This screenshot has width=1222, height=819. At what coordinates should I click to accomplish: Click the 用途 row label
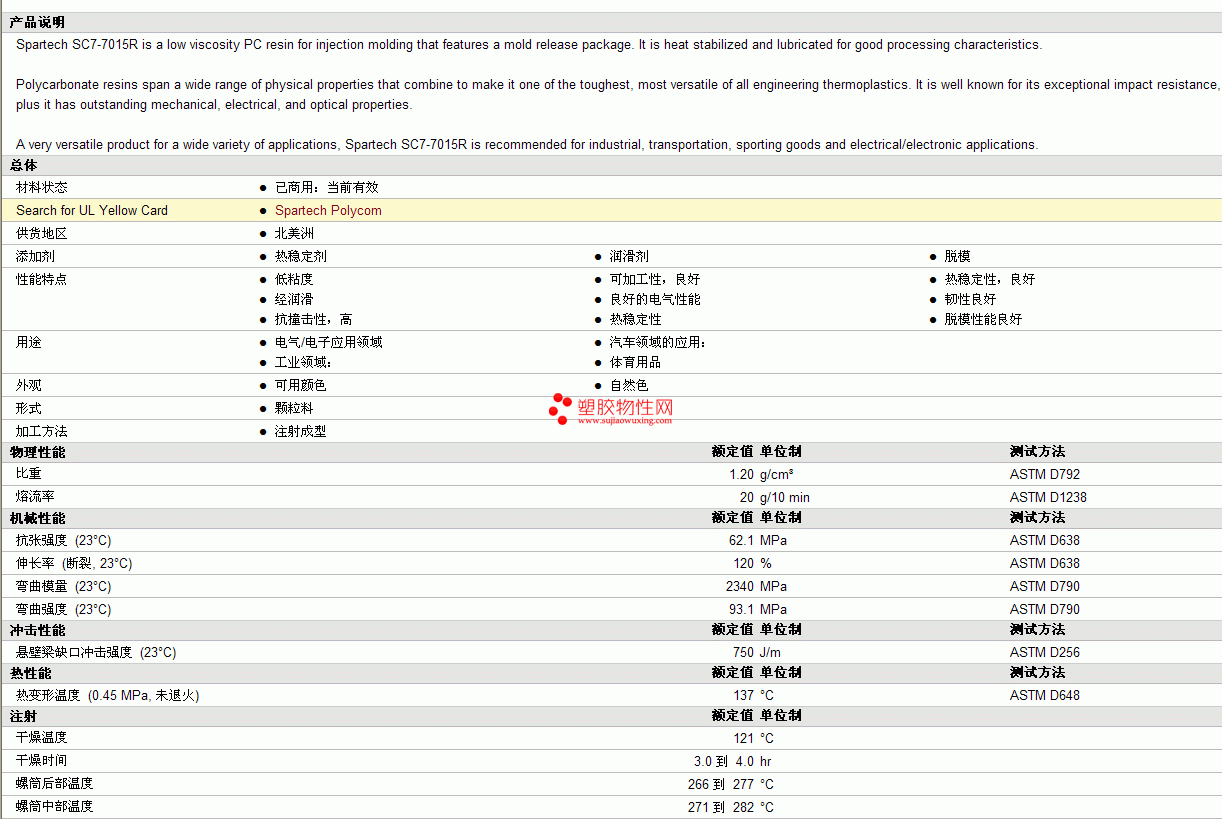coord(29,342)
